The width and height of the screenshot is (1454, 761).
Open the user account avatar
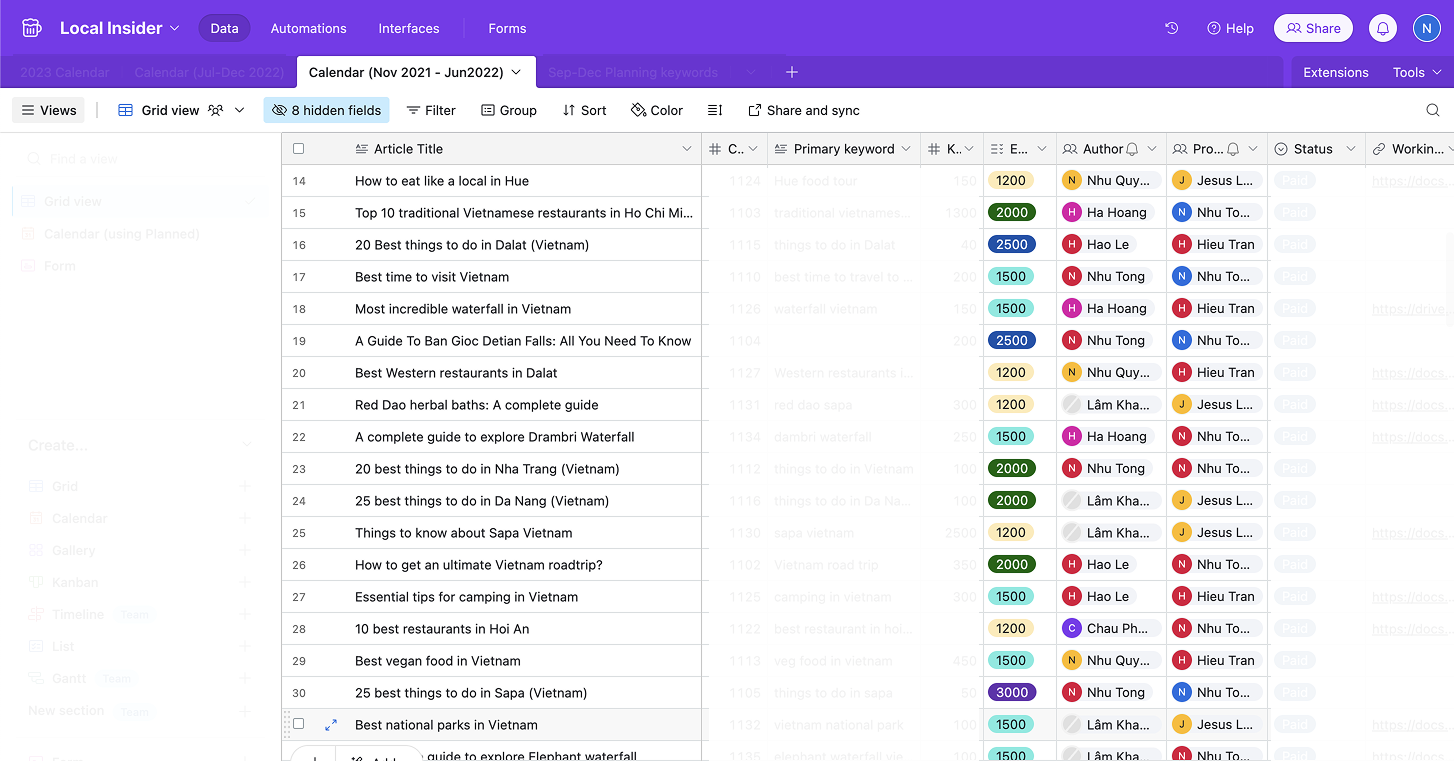coord(1426,28)
